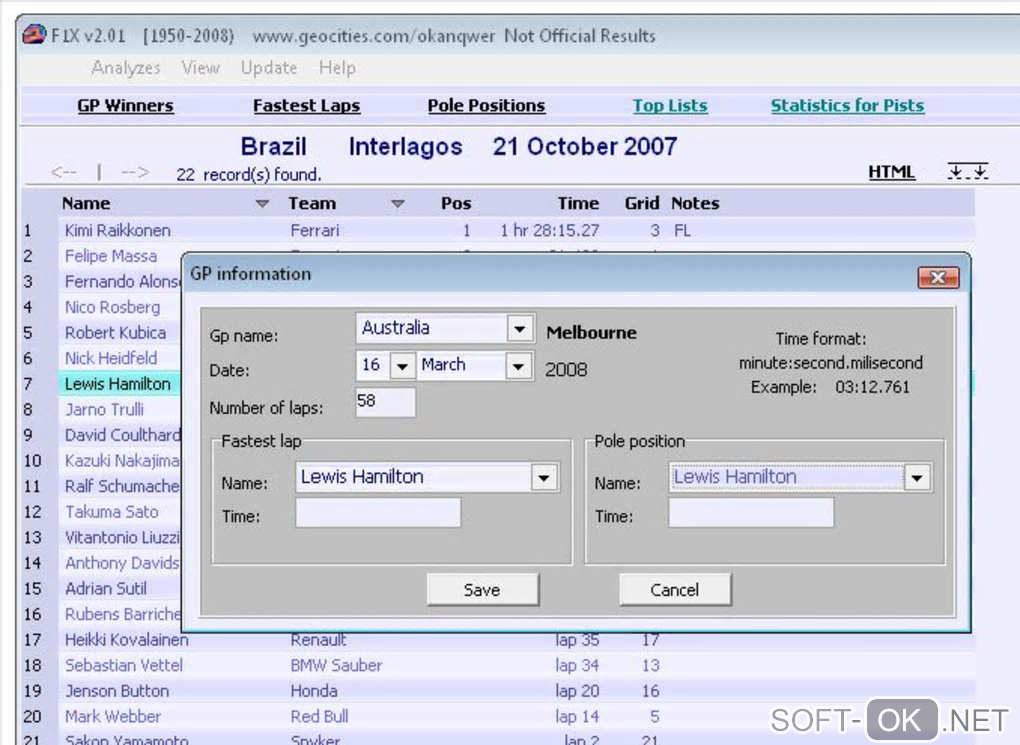This screenshot has height=745, width=1020.
Task: Open the Help menu
Action: click(337, 68)
